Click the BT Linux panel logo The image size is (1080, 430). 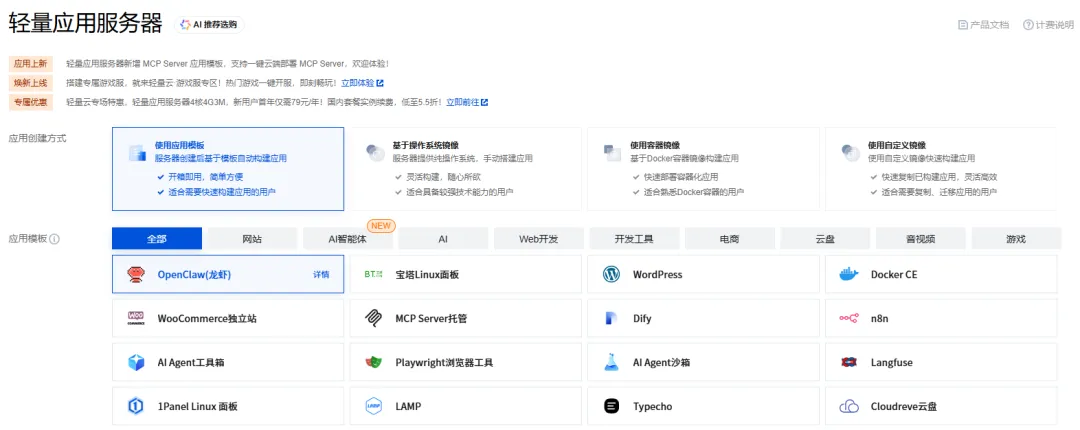coord(373,274)
